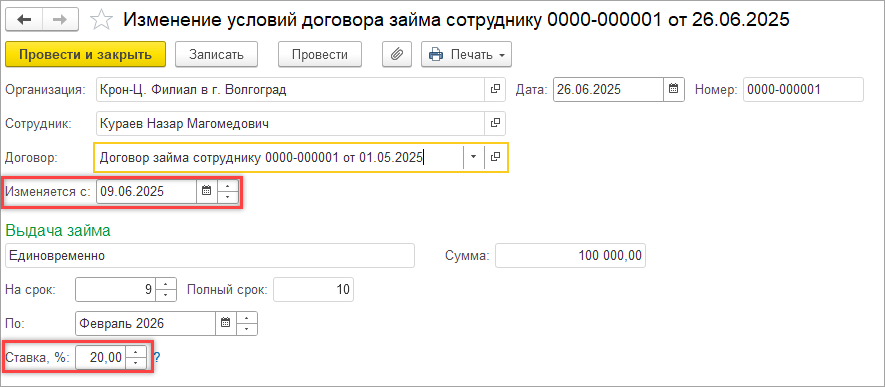Click into the Договор input field
The width and height of the screenshot is (885, 387).
pos(279,157)
